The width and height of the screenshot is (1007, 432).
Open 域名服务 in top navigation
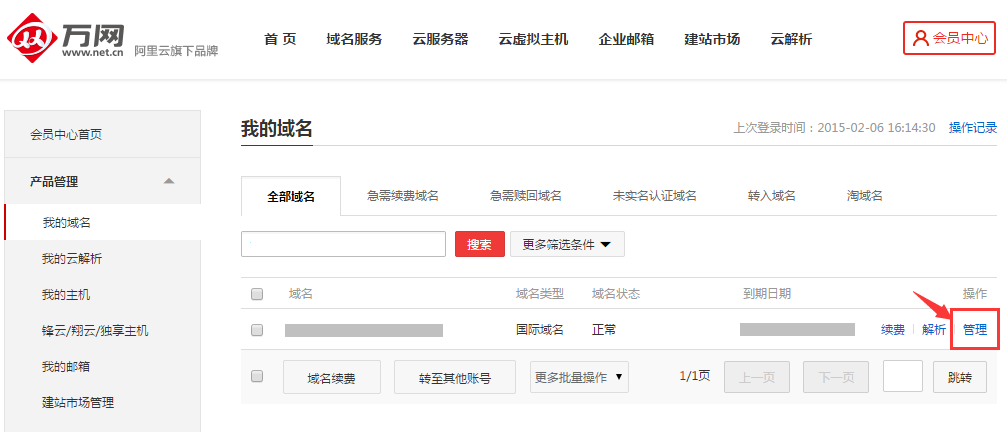[354, 39]
